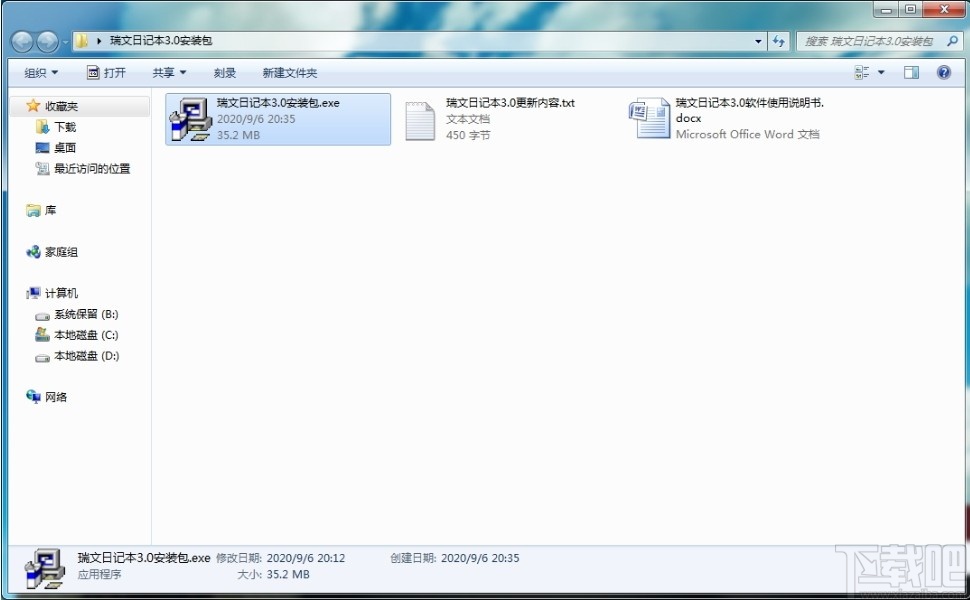The height and width of the screenshot is (600, 970).
Task: Select file name 瑞文日记本3.0更新内容.txt
Action: pos(510,103)
